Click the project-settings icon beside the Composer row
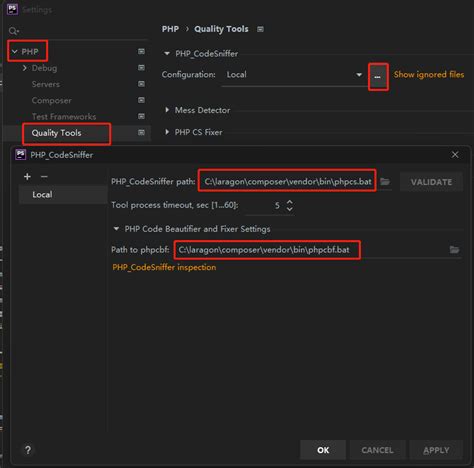Viewport: 474px width, 468px height. point(141,100)
